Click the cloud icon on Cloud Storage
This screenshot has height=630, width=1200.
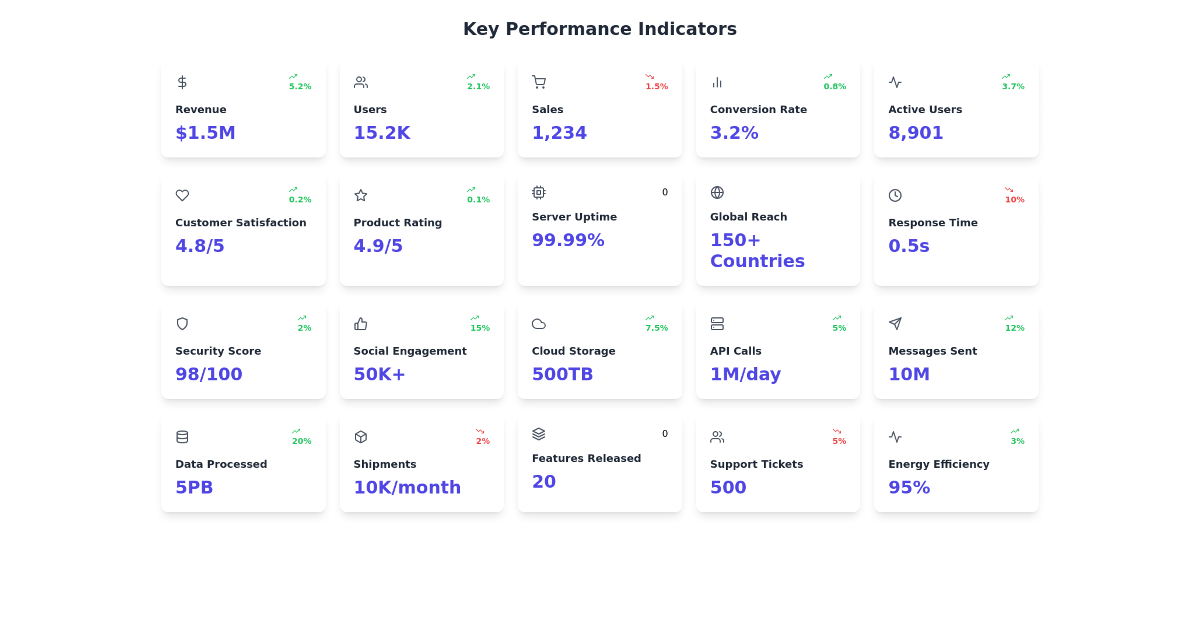coord(539,324)
